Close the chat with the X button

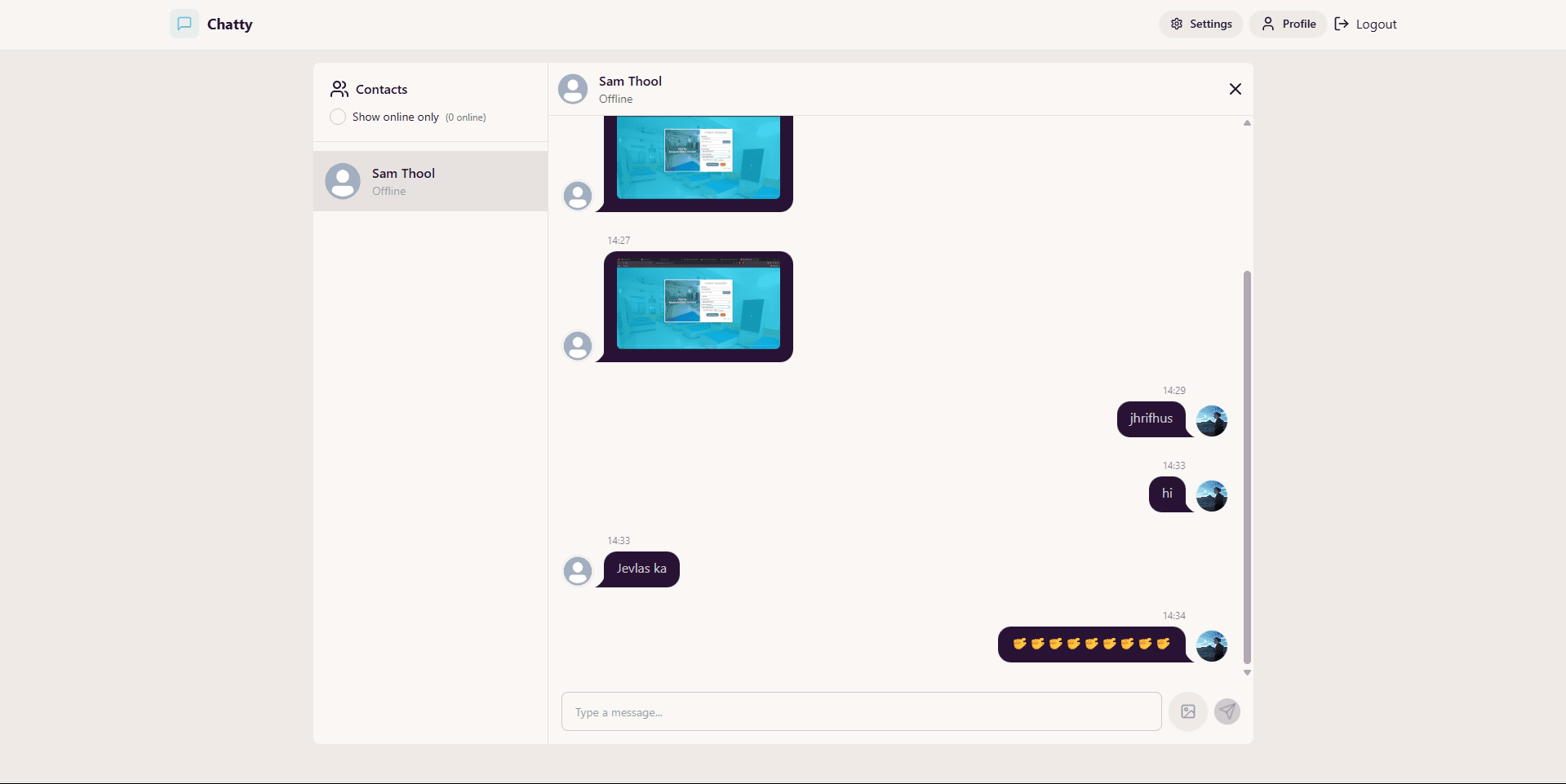point(1235,89)
